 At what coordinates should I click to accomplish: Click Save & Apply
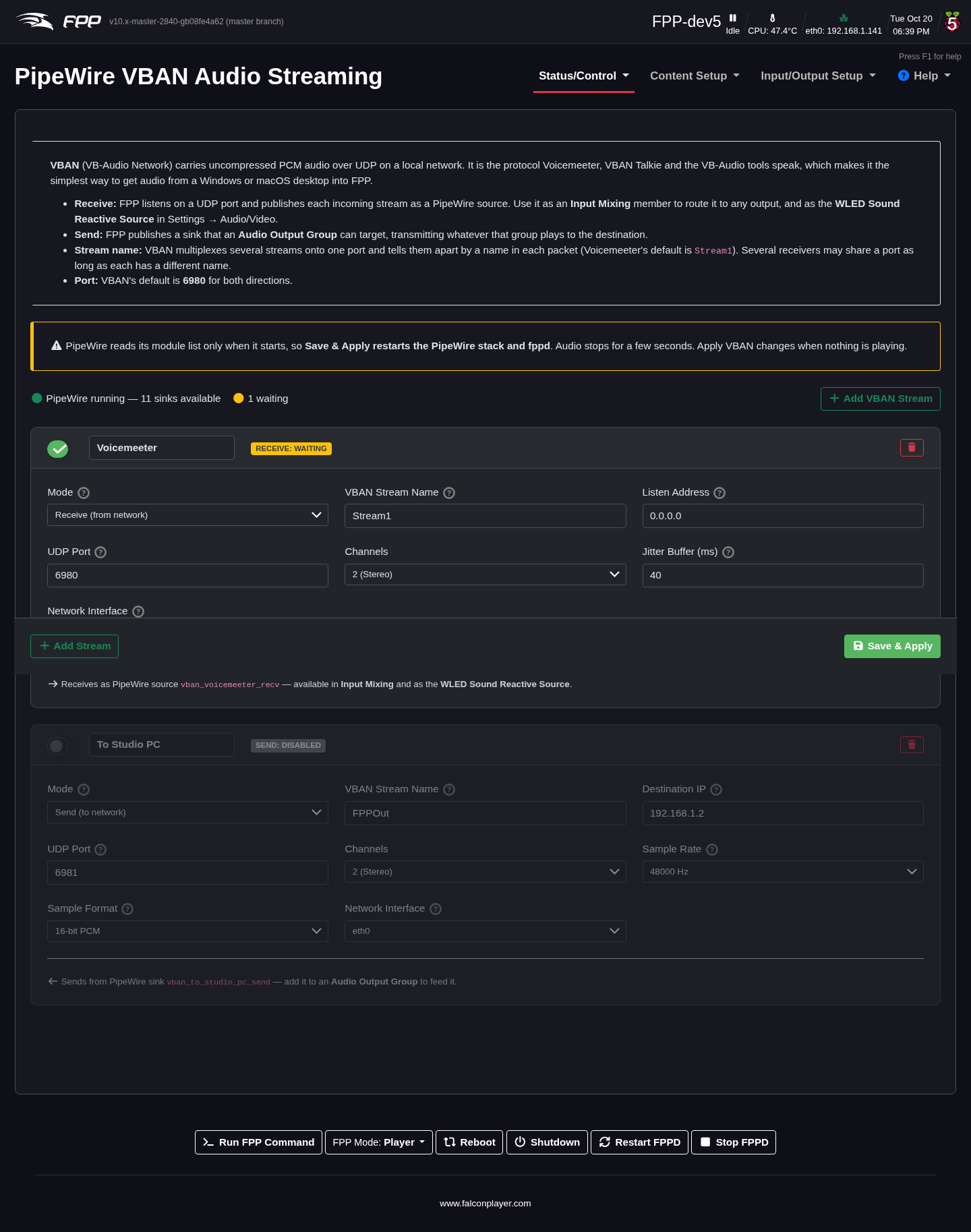892,646
